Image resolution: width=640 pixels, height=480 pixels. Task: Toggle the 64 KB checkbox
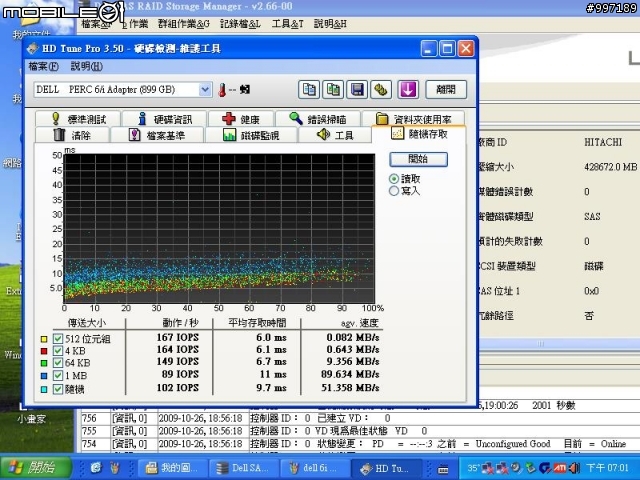pyautogui.click(x=58, y=363)
